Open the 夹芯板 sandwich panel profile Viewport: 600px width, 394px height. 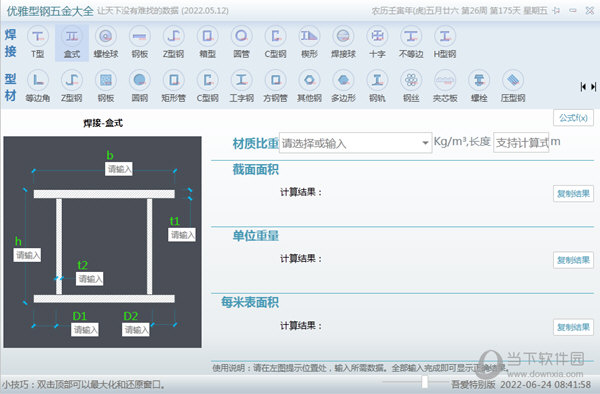pos(445,86)
